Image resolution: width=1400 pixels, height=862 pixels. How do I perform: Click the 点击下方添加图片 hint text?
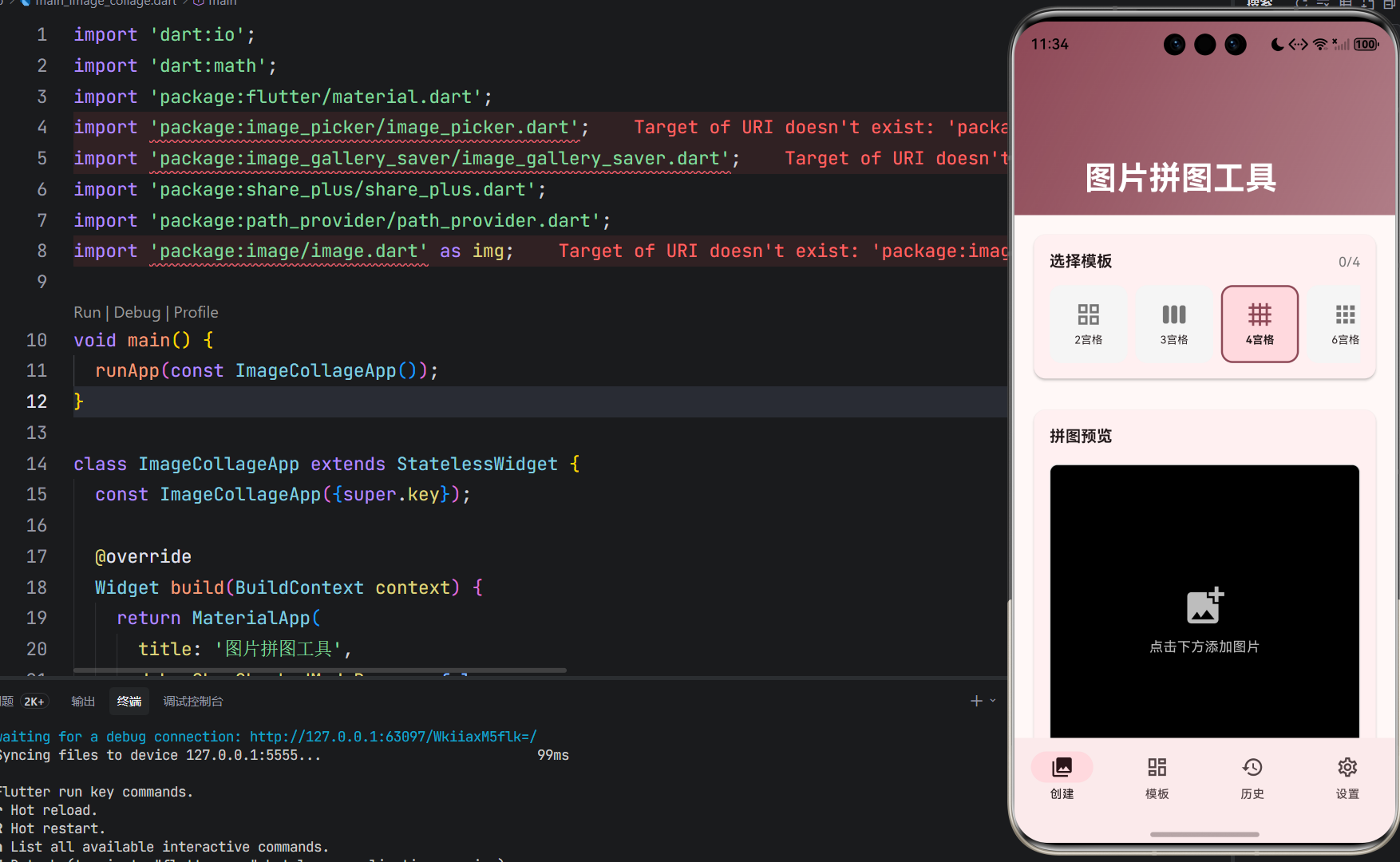click(1204, 646)
